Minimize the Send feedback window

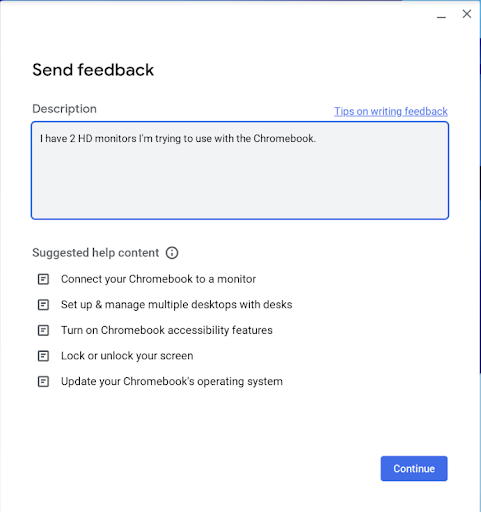pos(441,17)
